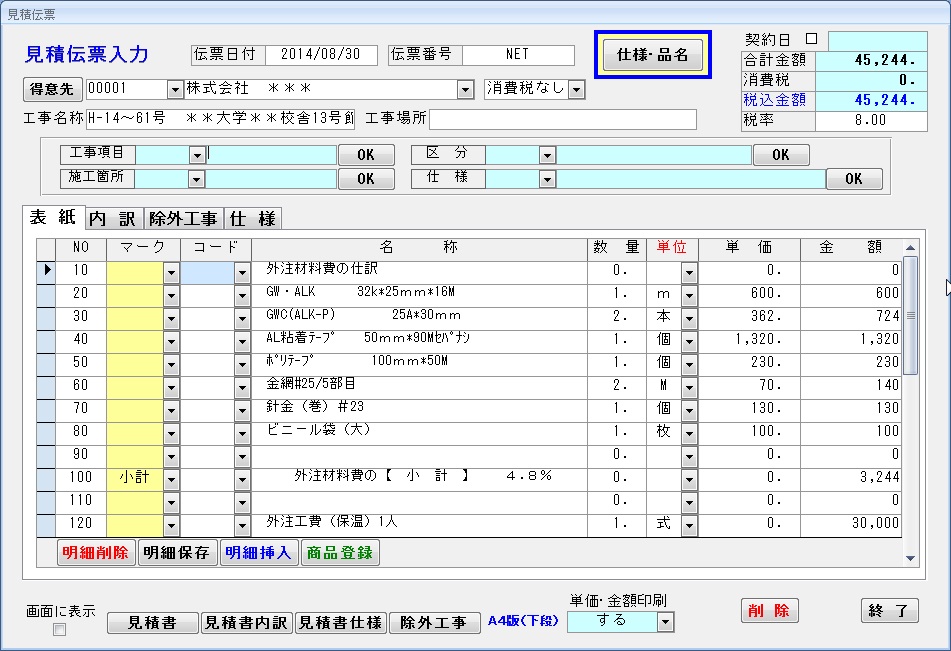Expand the 工事項目 dropdown arrow

coord(197,156)
